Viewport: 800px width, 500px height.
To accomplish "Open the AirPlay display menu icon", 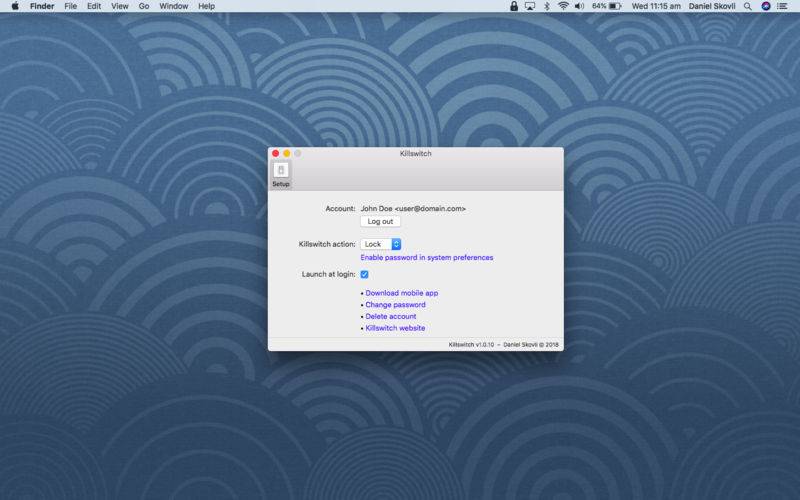I will pos(530,6).
